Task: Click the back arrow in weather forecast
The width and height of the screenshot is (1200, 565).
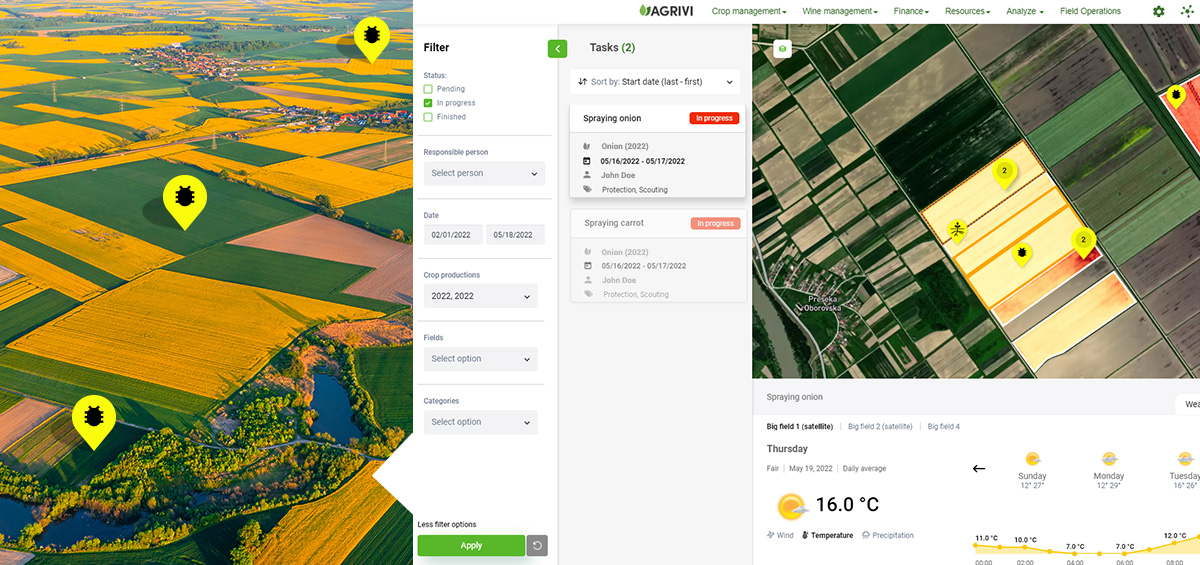Action: point(978,468)
